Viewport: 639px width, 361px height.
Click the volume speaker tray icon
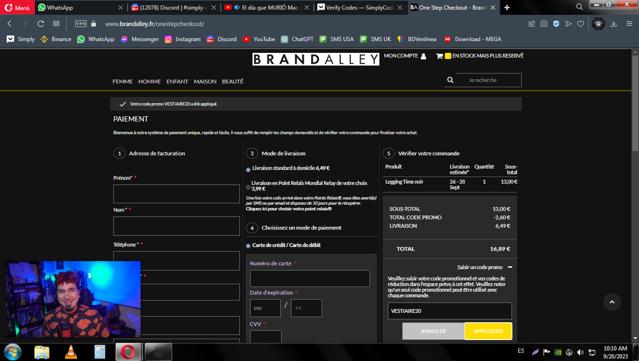(x=580, y=352)
